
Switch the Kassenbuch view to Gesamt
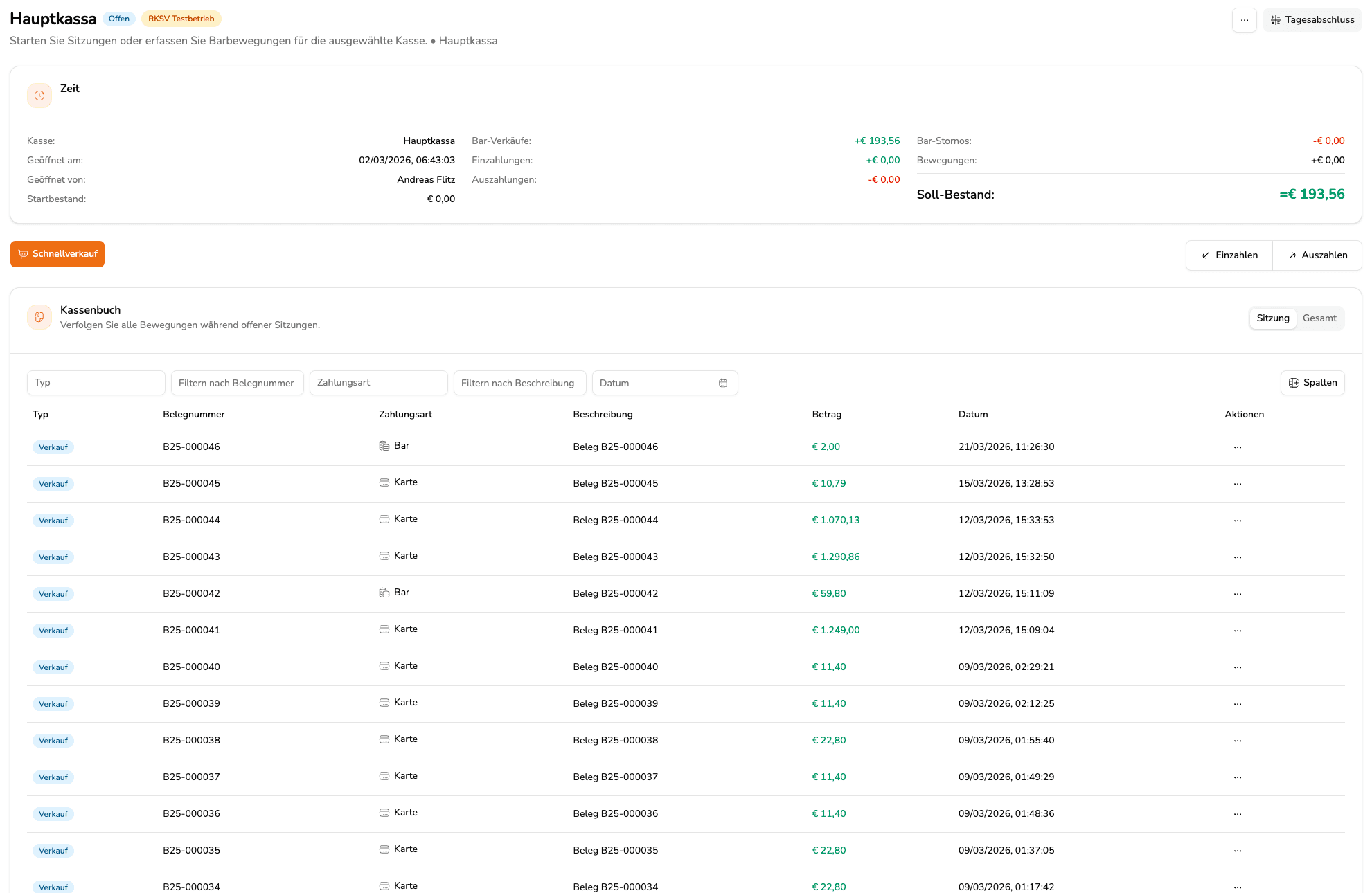(1319, 318)
